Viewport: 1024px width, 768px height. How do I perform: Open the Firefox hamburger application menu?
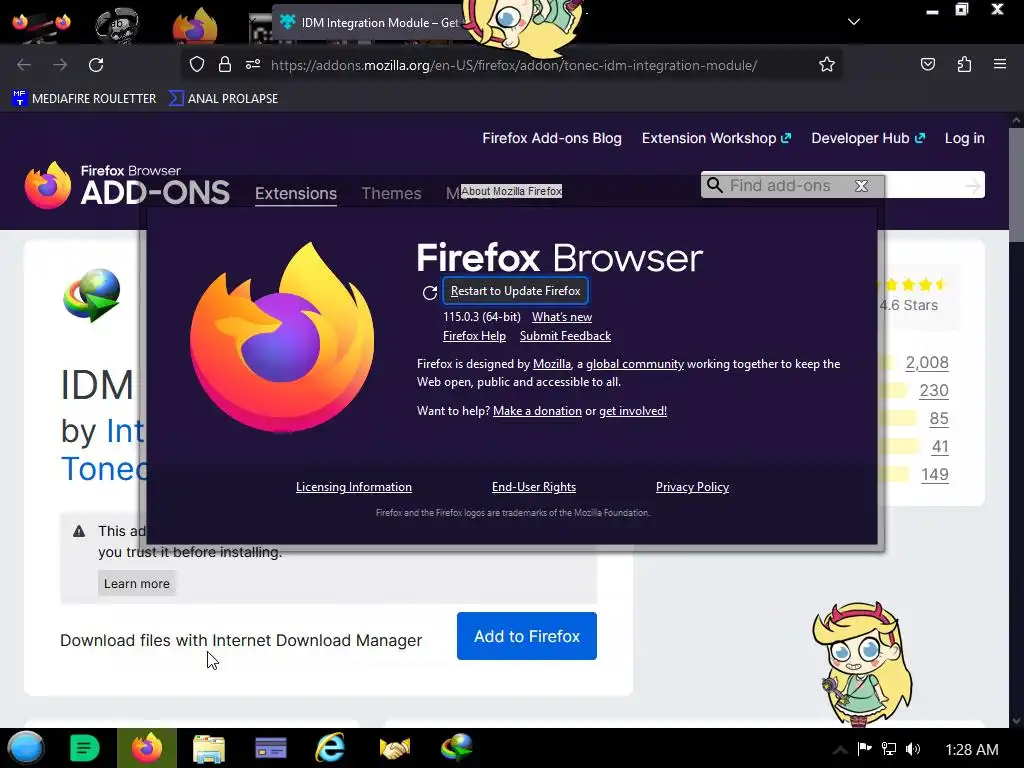1000,65
